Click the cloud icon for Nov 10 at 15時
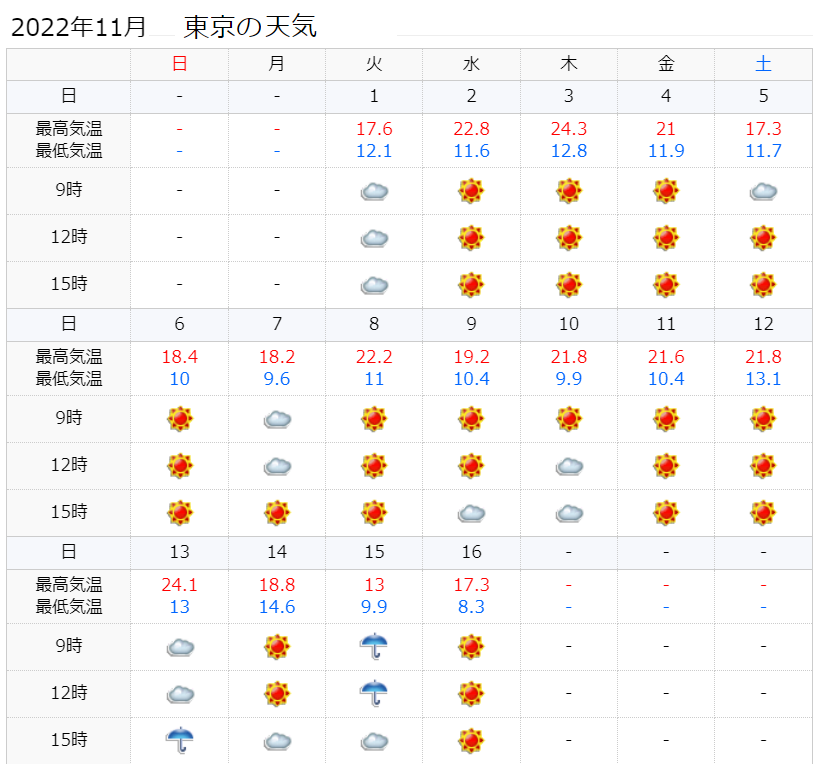820x781 pixels. pyautogui.click(x=569, y=514)
